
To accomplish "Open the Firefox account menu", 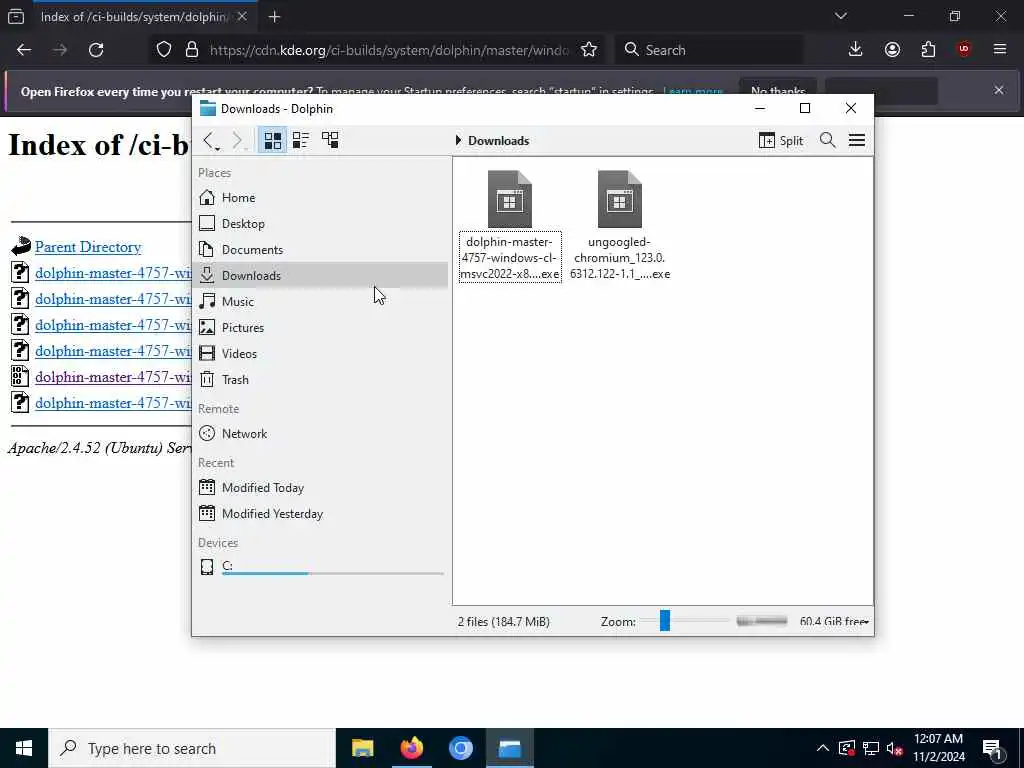I will 892,50.
